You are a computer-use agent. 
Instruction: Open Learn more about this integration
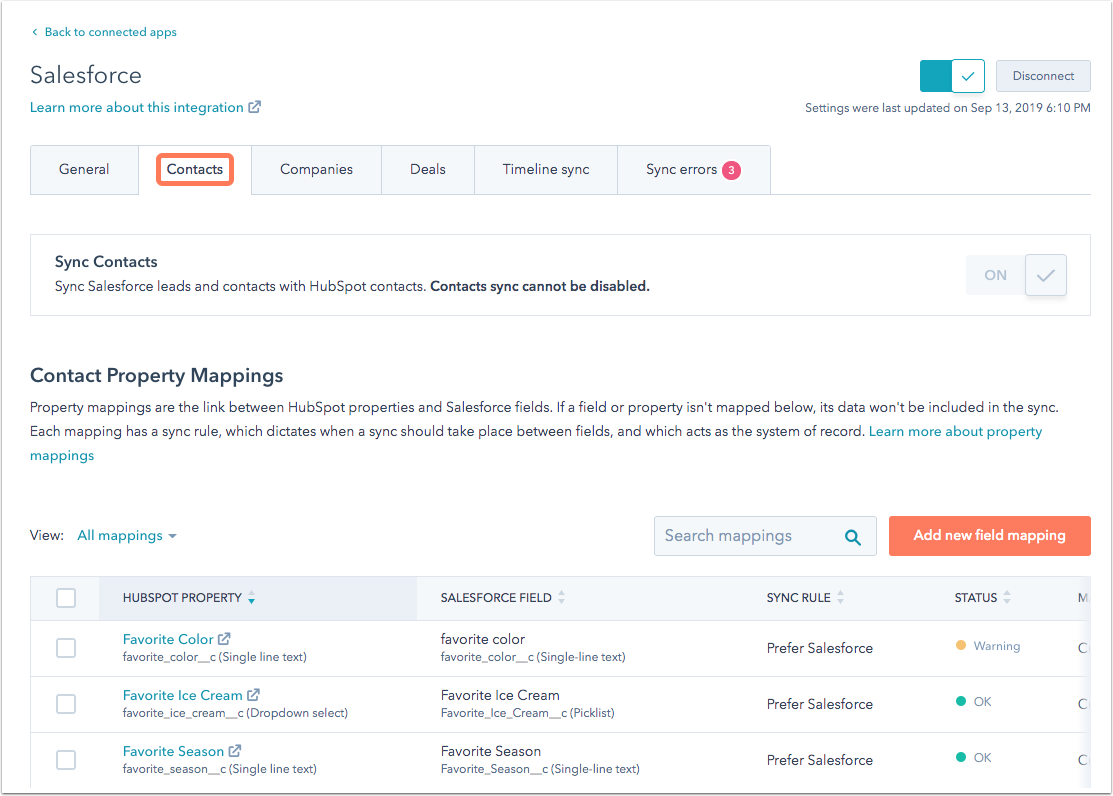pyautogui.click(x=137, y=107)
